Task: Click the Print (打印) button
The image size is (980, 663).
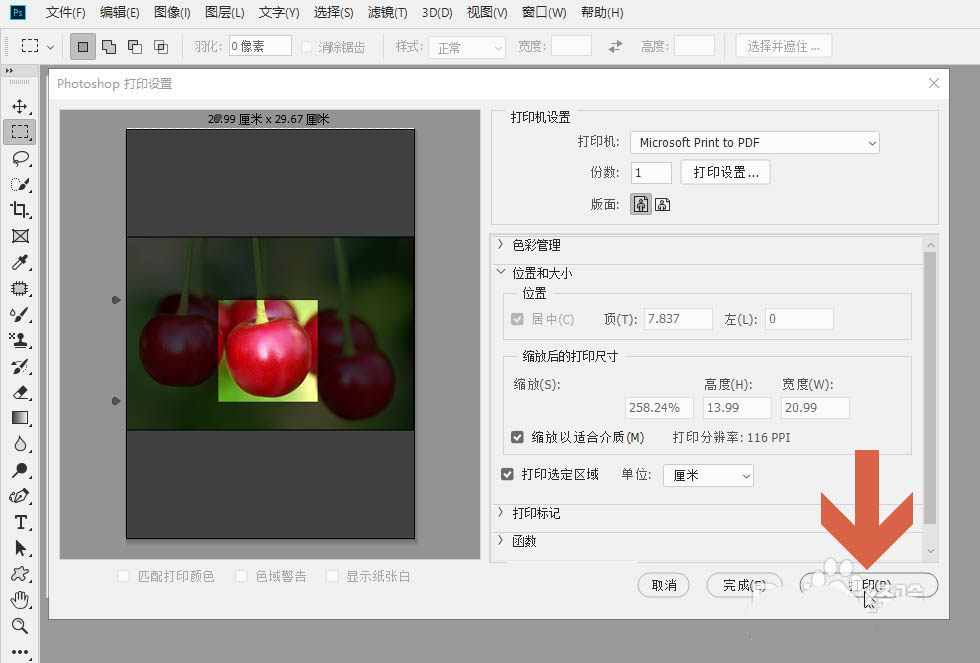Action: (x=869, y=586)
